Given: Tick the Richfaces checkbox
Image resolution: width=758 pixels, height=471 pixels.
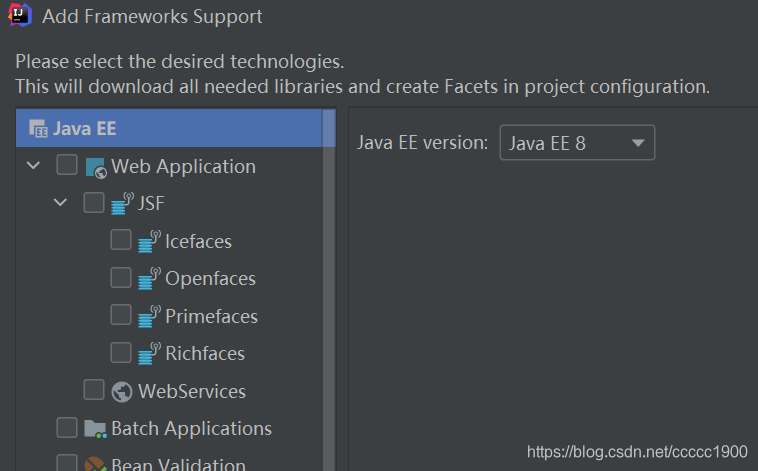Looking at the screenshot, I should tap(121, 352).
